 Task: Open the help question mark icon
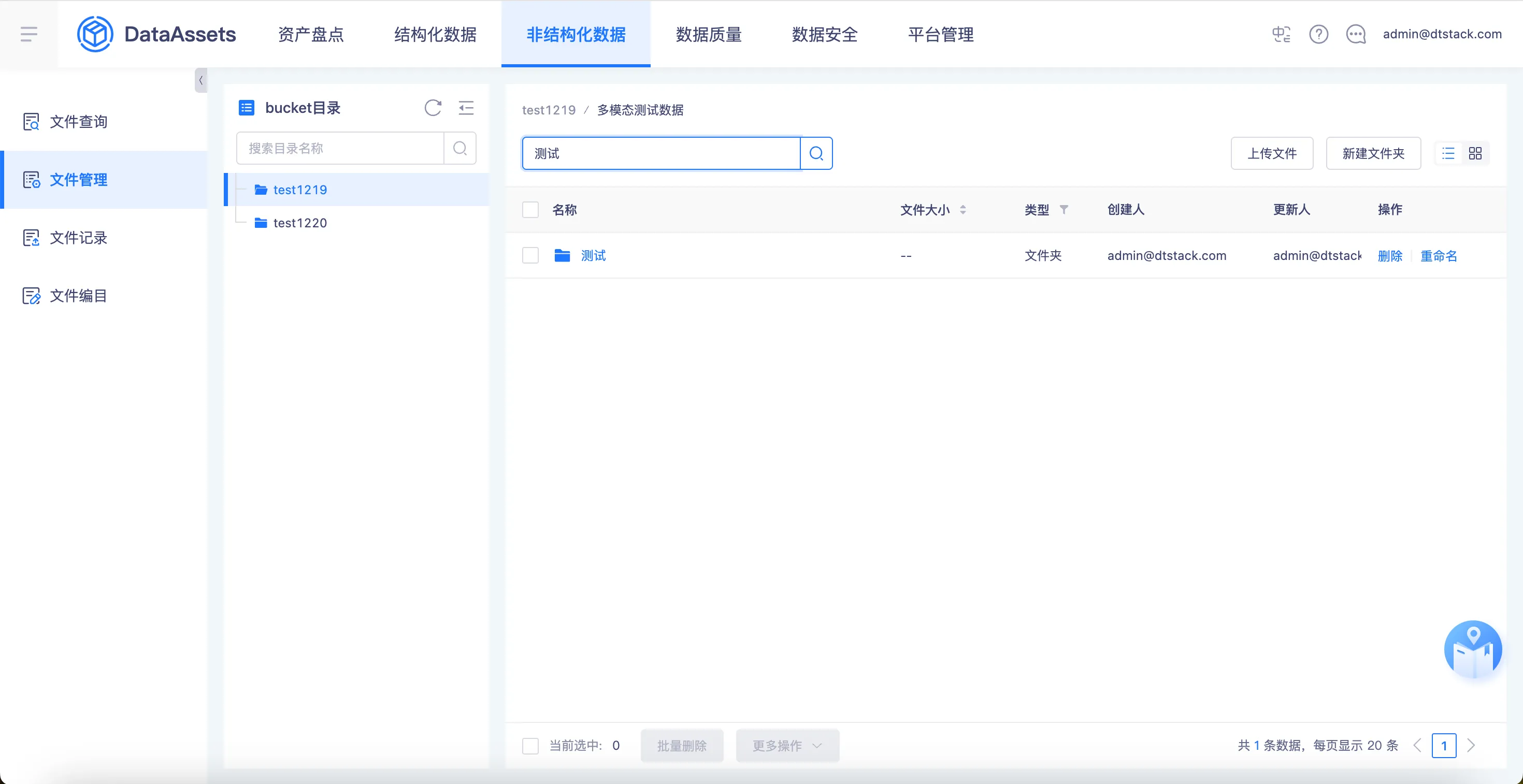point(1318,34)
